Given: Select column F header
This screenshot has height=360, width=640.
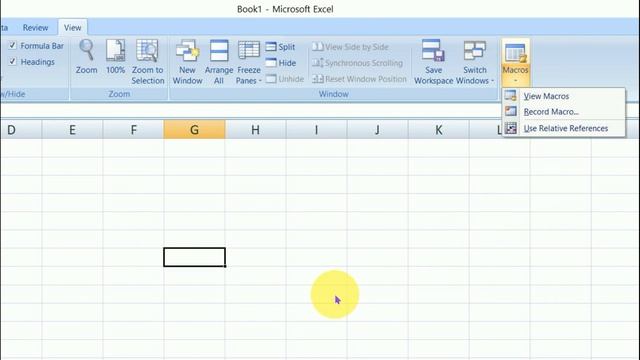Looking at the screenshot, I should tap(133, 130).
